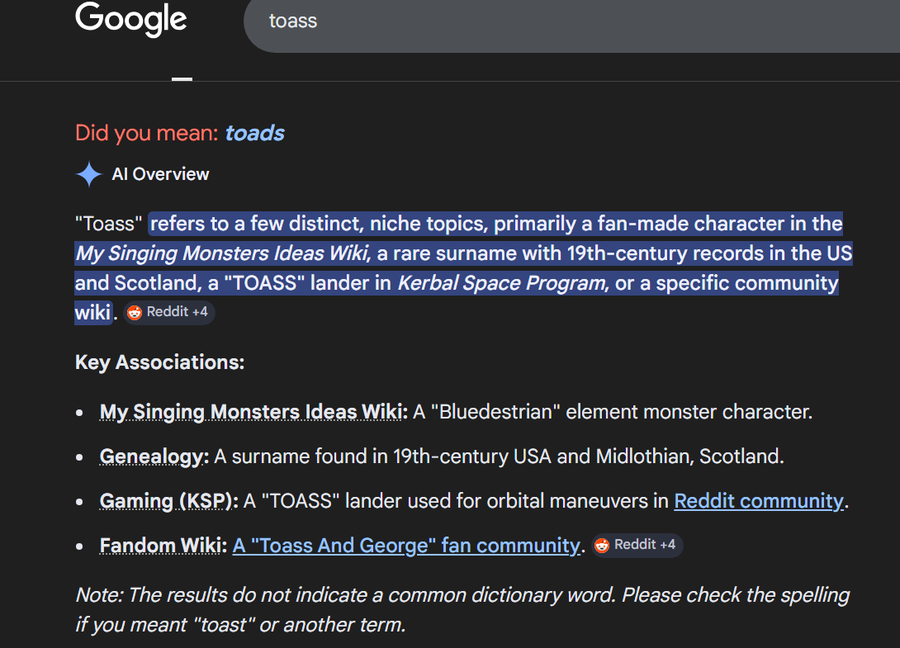The height and width of the screenshot is (648, 900).
Task: Click the underlined "Genealogy" term
Action: 154,457
